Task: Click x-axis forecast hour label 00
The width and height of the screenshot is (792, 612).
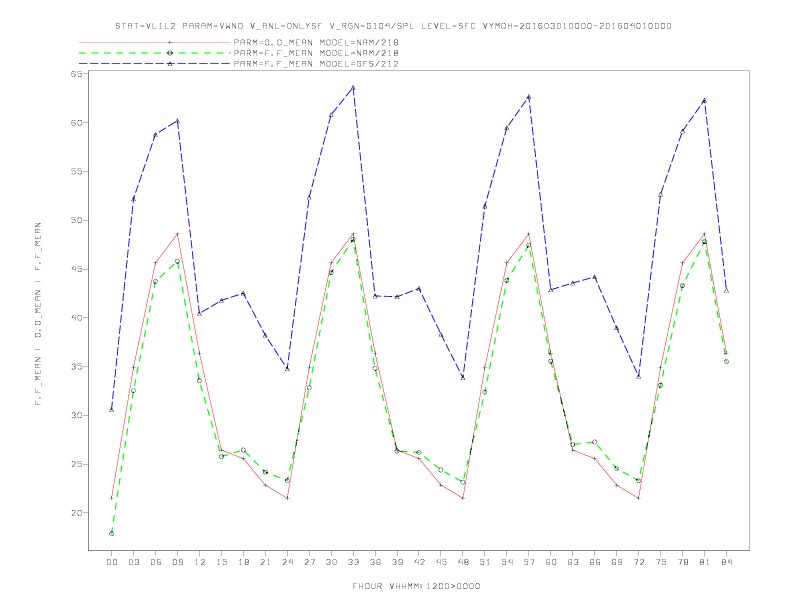Action: (112, 562)
